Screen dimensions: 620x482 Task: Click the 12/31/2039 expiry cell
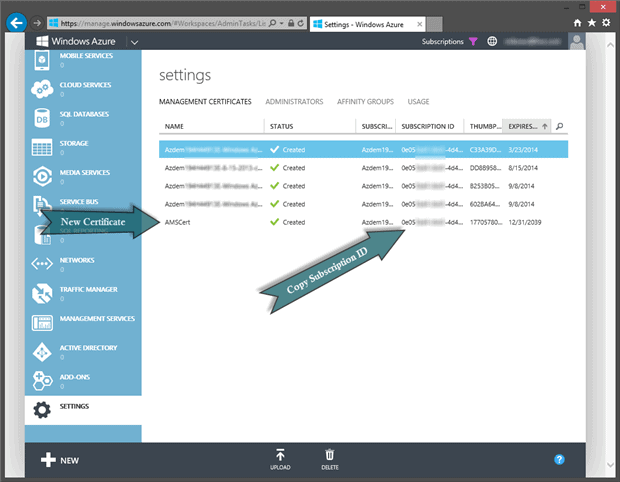coord(525,222)
